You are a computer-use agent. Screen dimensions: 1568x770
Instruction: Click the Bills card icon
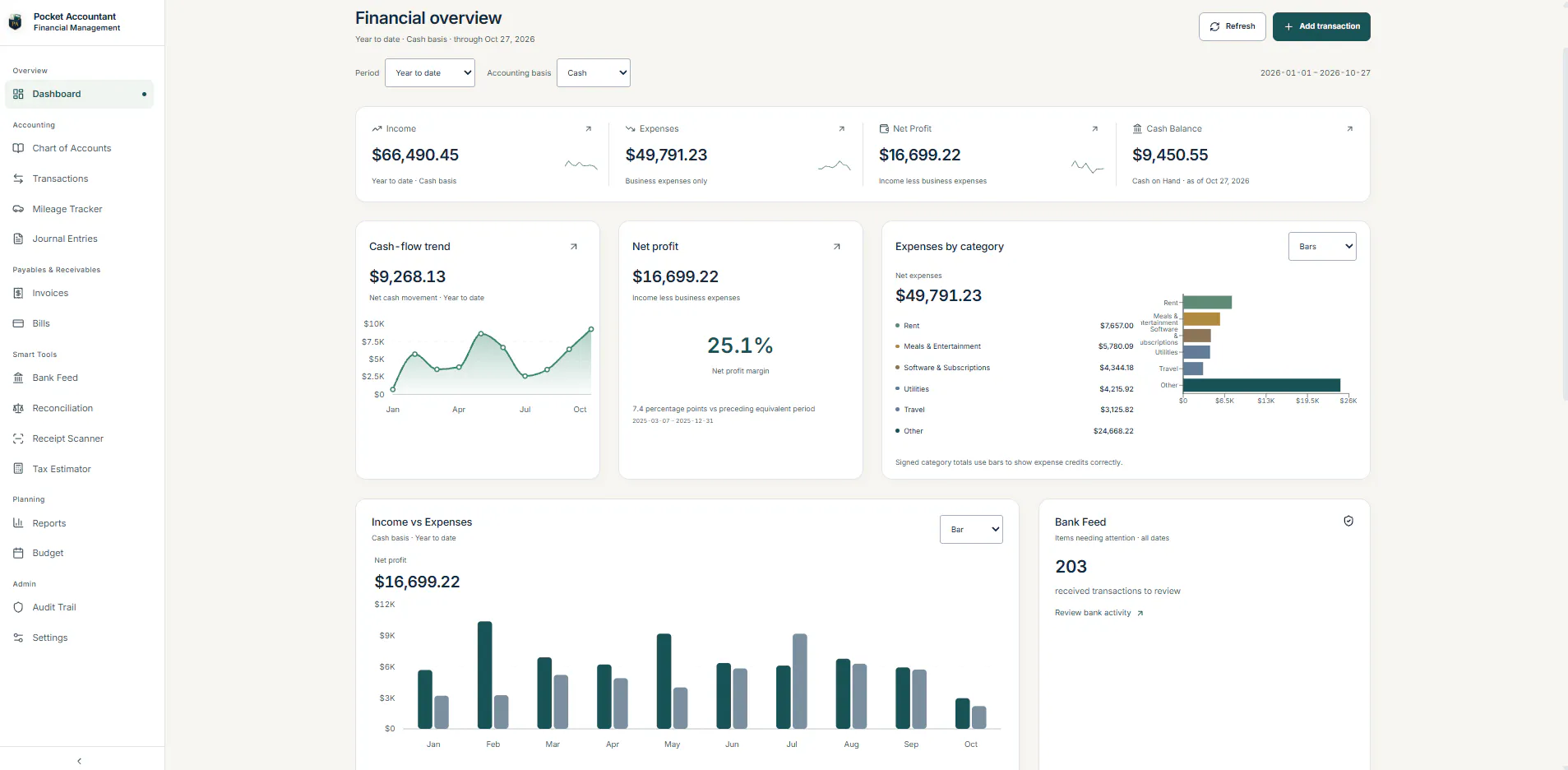click(x=18, y=323)
